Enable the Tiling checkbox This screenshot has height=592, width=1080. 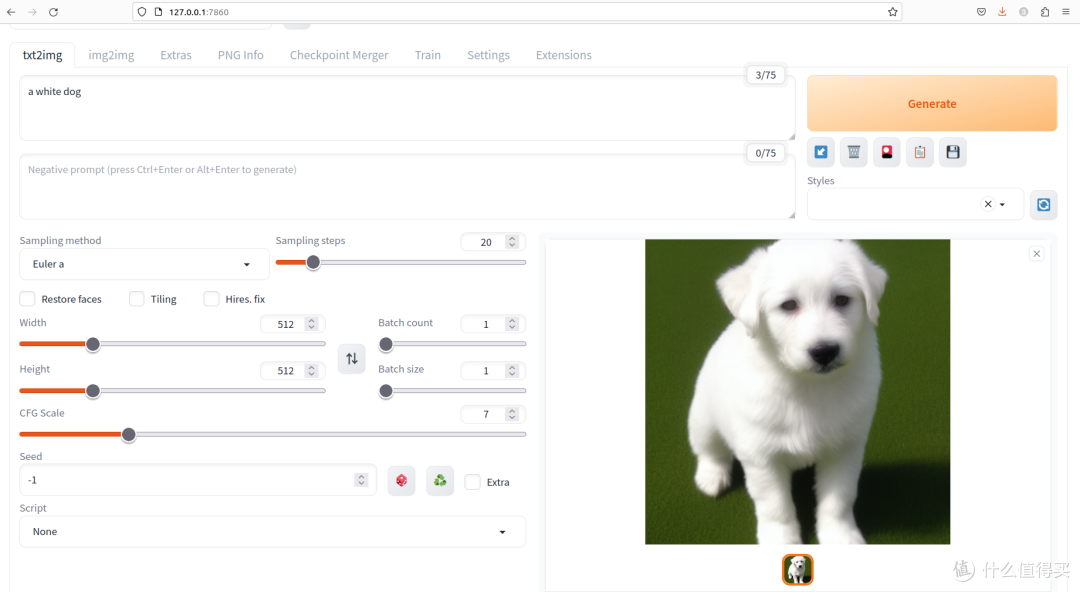tap(136, 298)
